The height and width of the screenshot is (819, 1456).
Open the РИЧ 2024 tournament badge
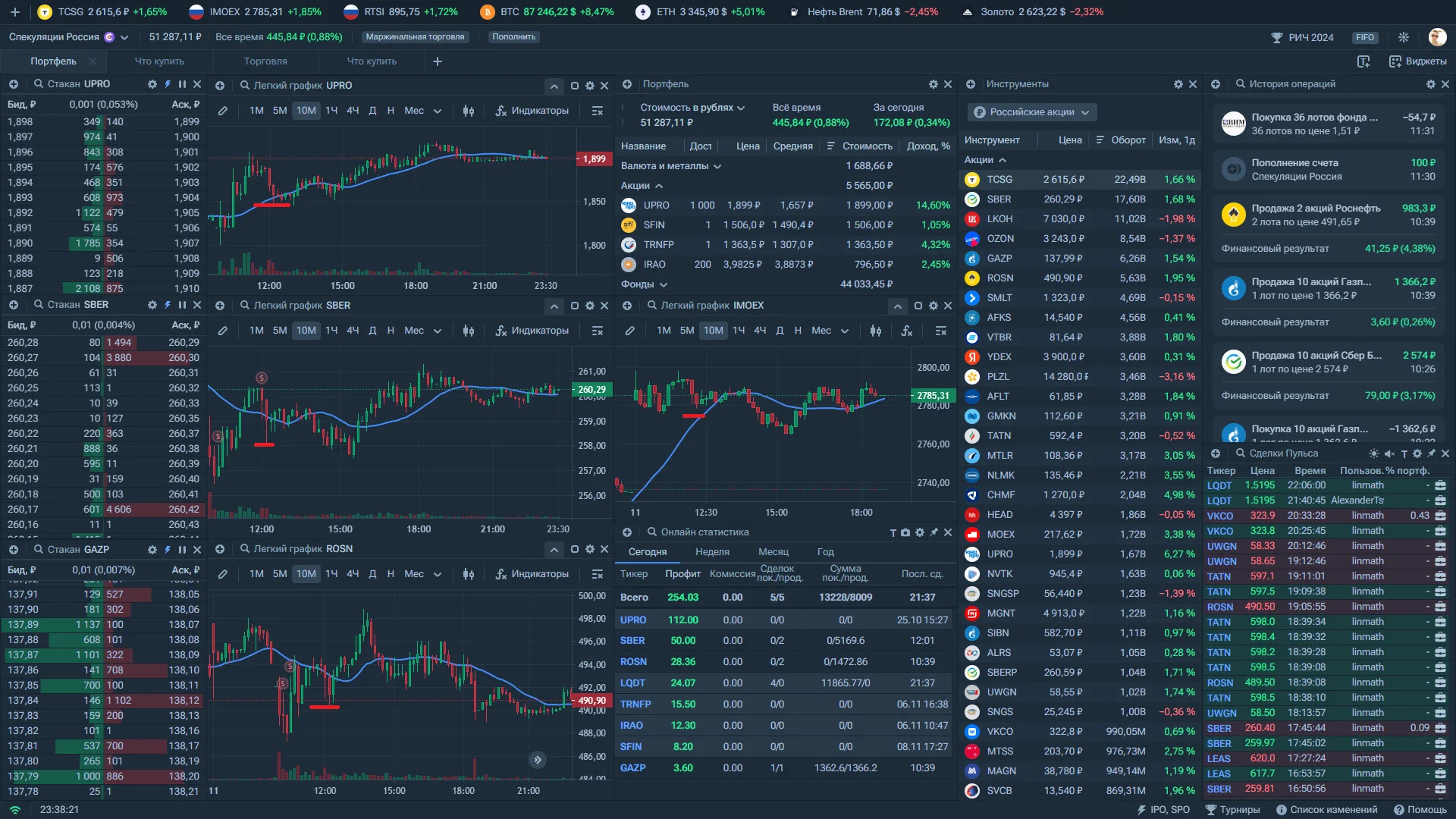1303,37
